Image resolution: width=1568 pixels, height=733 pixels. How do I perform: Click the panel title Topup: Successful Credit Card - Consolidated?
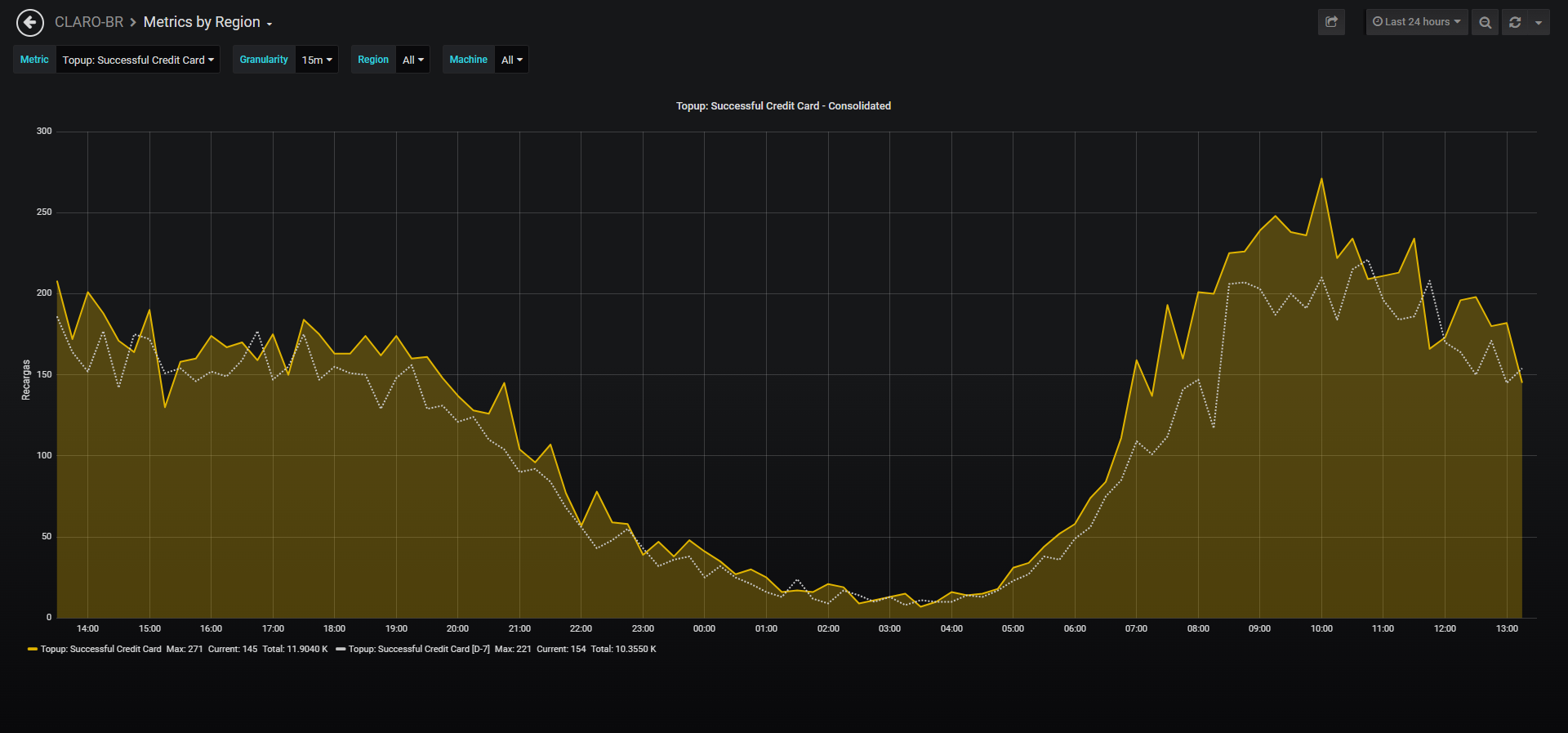(x=783, y=106)
